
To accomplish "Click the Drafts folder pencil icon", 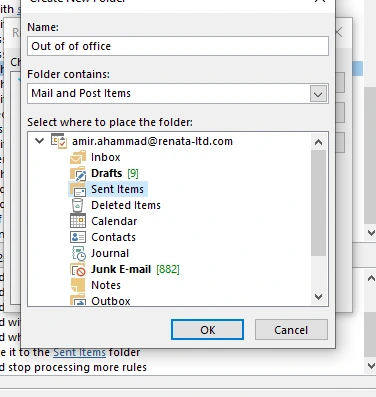I will pos(78,173).
